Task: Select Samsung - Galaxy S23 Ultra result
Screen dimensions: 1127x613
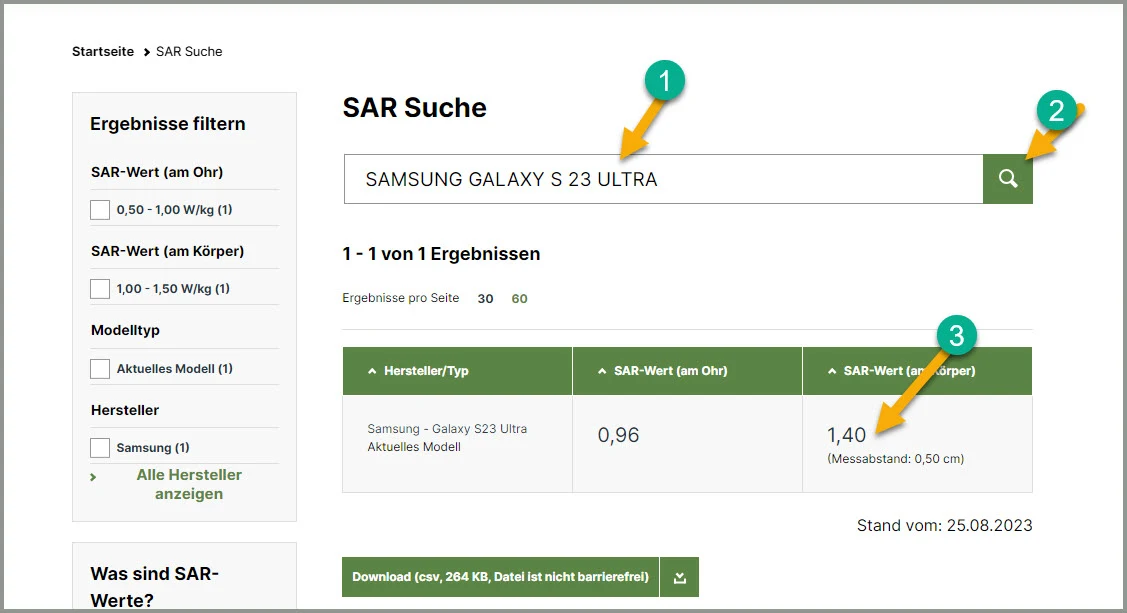Action: click(x=447, y=429)
